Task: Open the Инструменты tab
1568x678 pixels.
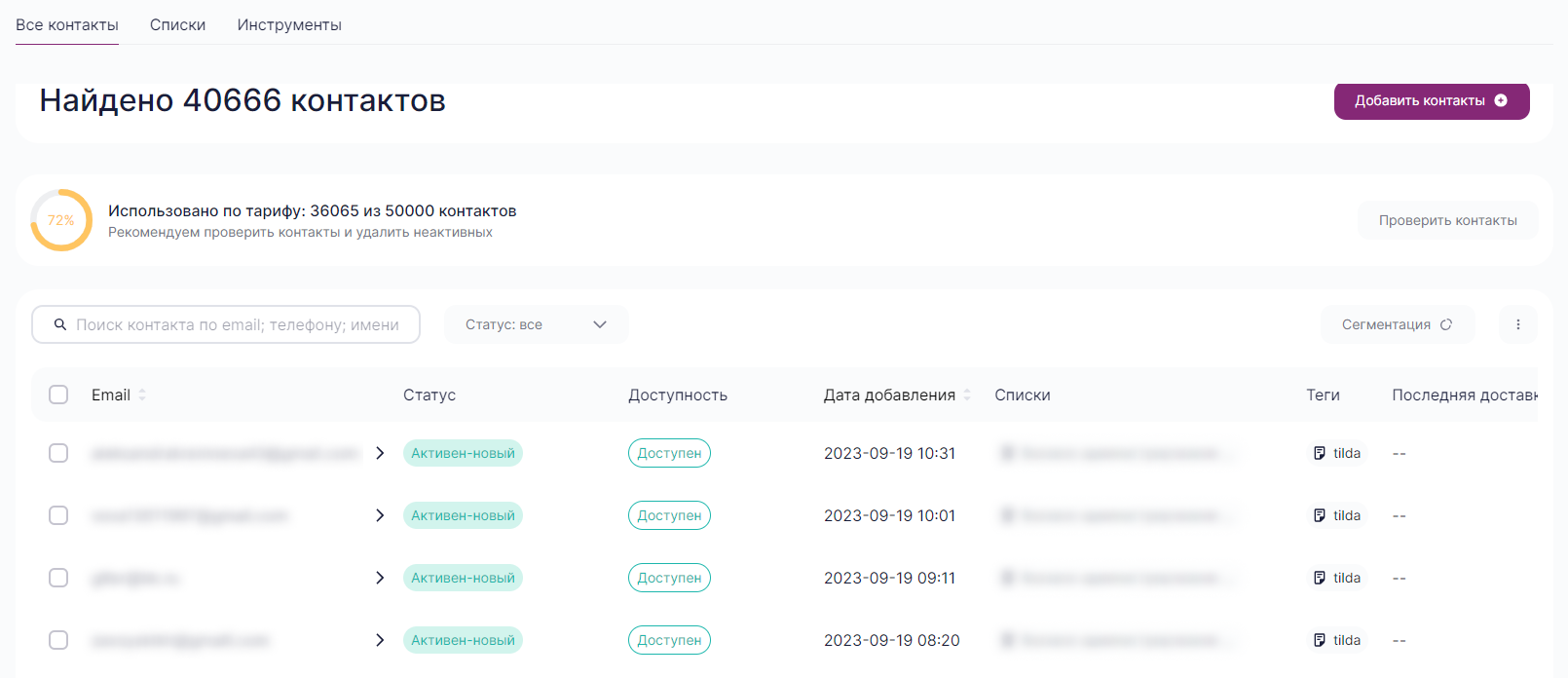Action: (289, 25)
